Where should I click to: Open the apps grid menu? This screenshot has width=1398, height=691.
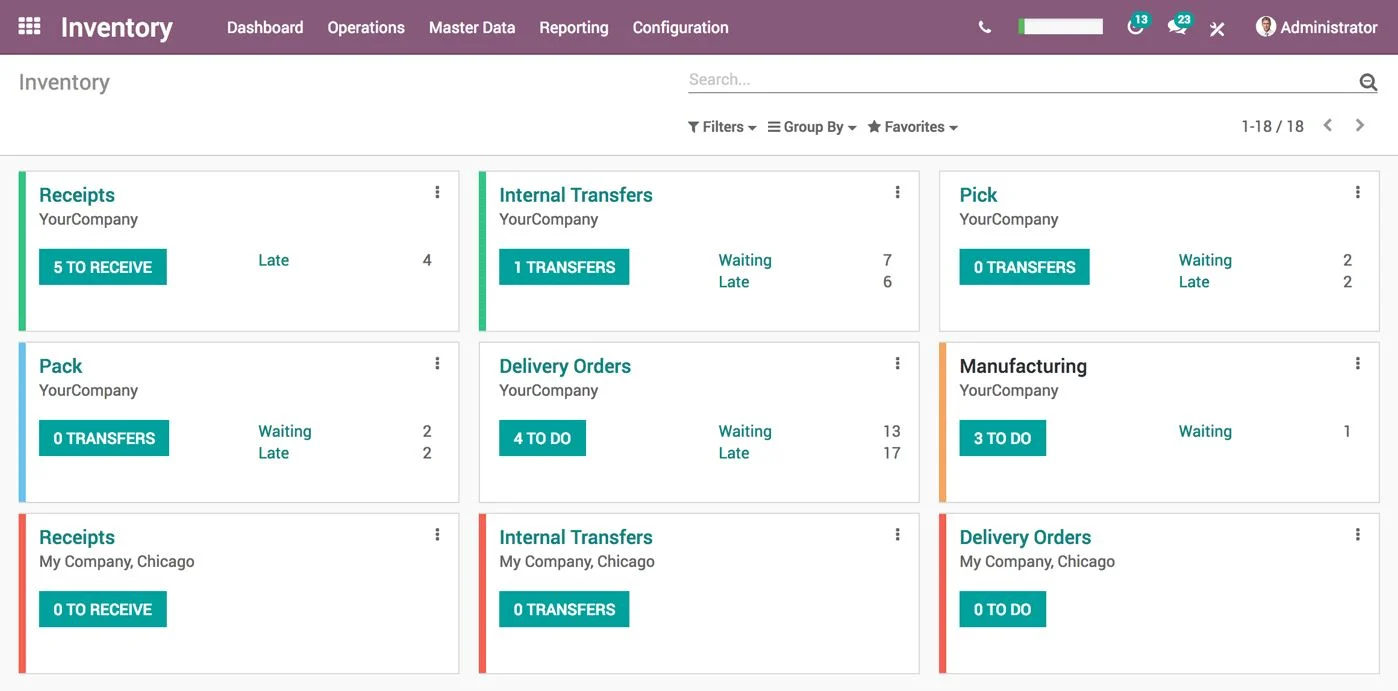(27, 25)
